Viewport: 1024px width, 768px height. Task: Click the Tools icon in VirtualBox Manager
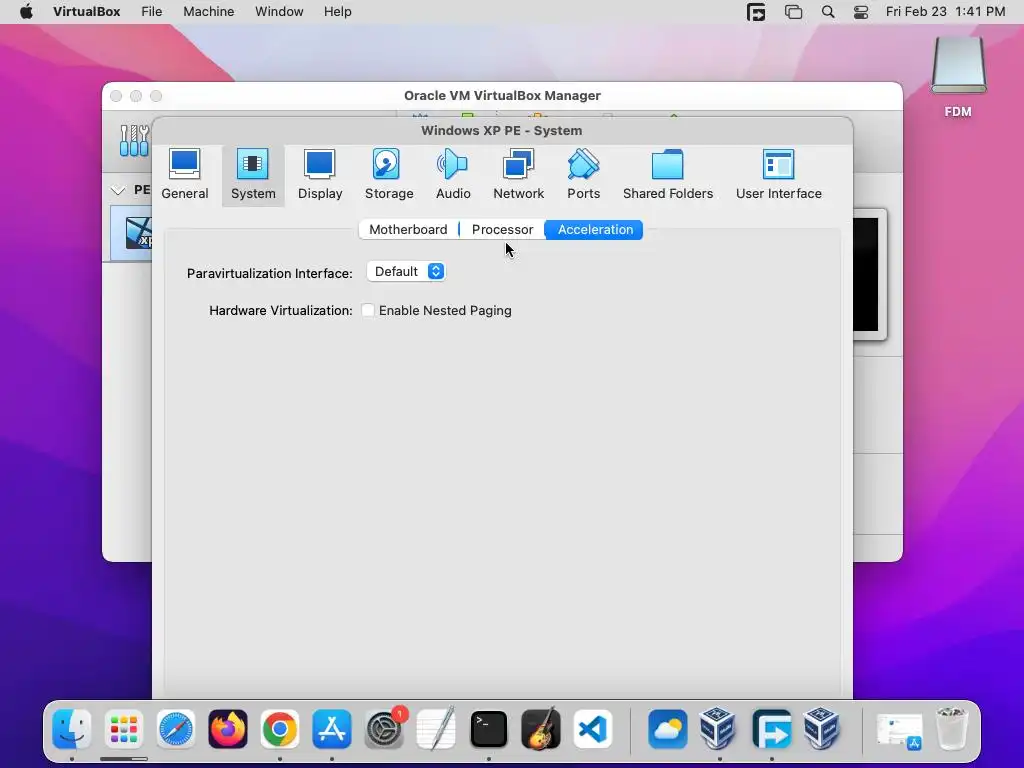(134, 140)
